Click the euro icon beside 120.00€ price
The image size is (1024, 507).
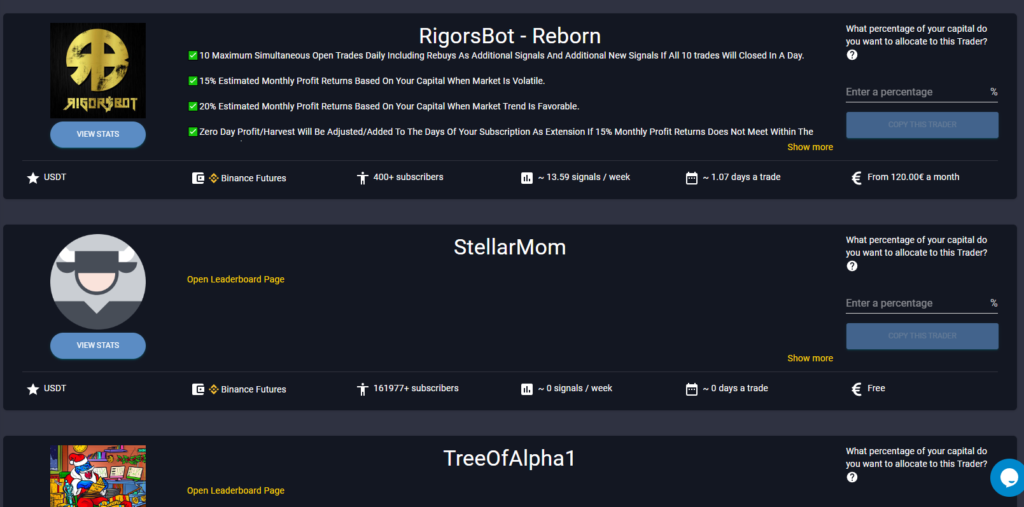(856, 178)
